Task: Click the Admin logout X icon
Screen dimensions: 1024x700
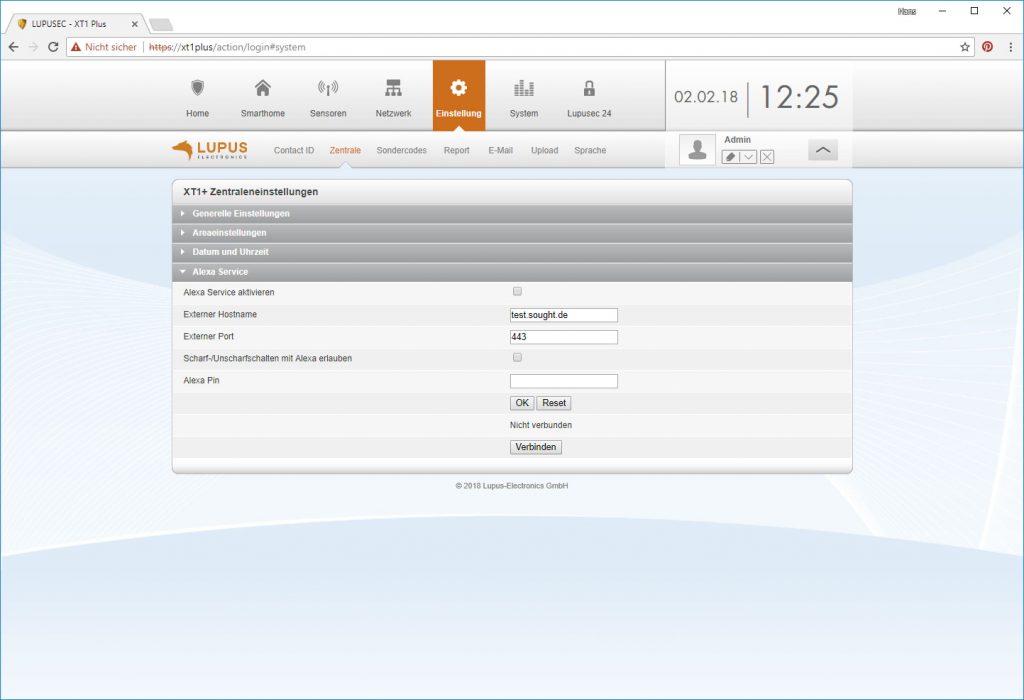Action: pos(767,157)
